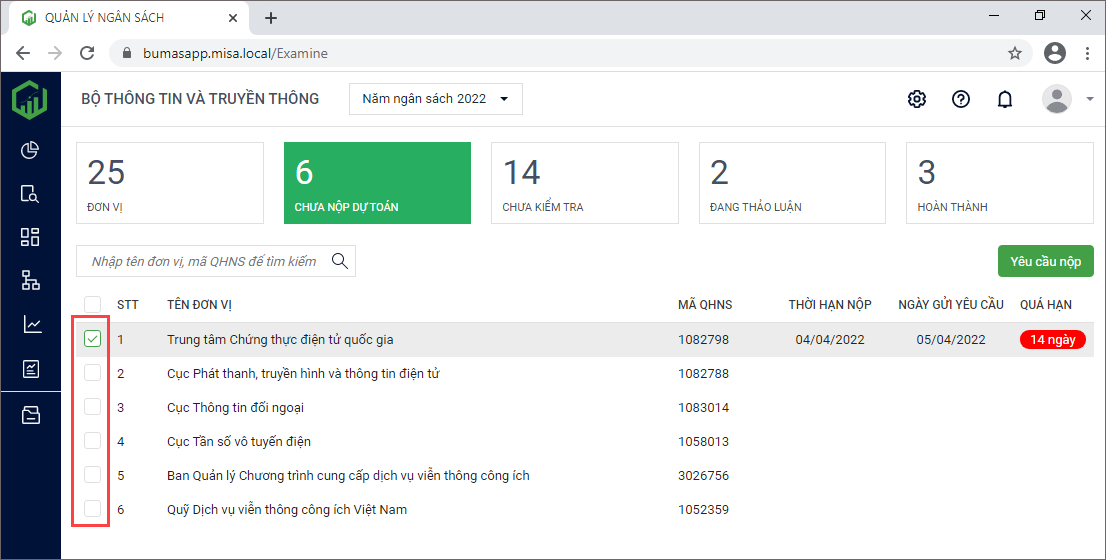The image size is (1106, 560).
Task: Open the grid modules sidebar icon
Action: (x=30, y=237)
